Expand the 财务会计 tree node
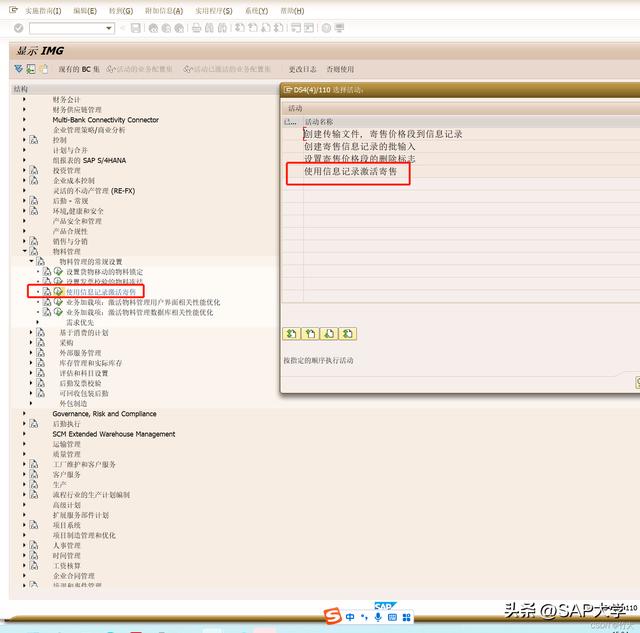Viewport: 640px width, 633px height. coord(25,100)
